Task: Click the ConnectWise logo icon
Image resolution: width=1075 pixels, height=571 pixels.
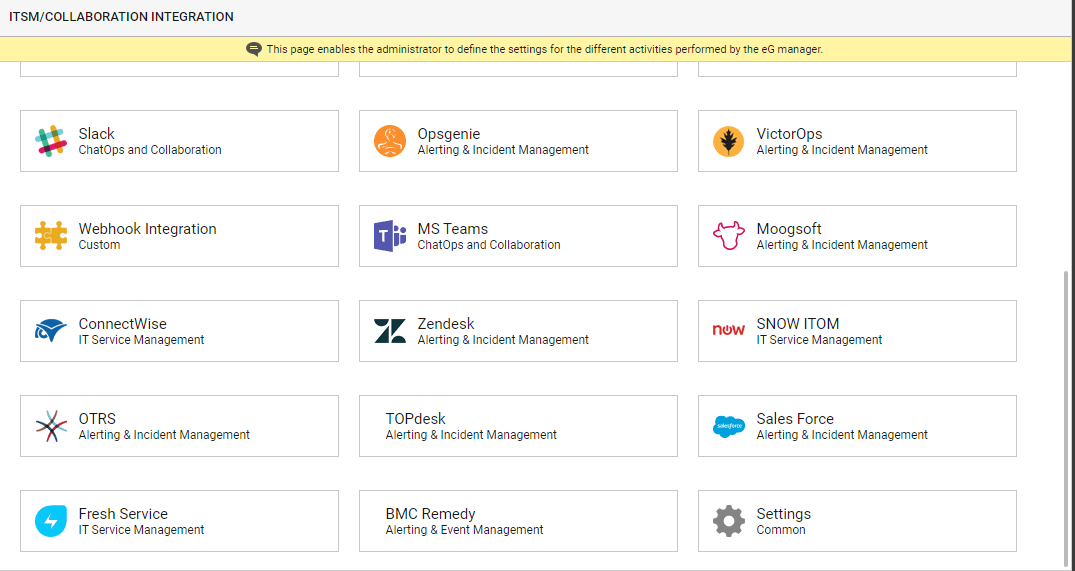Action: coord(51,330)
